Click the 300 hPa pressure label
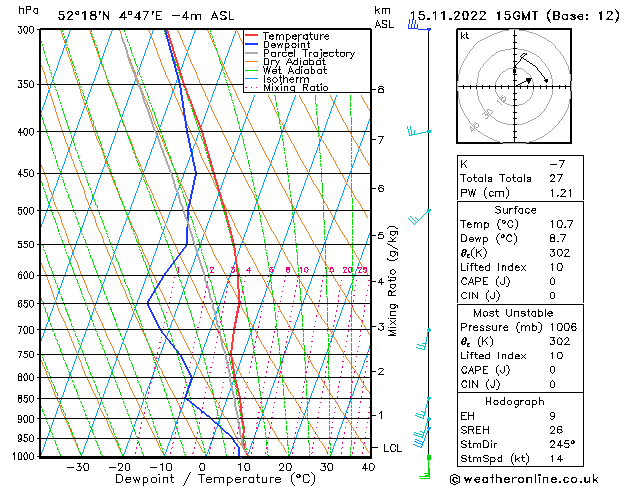629x486 pixels. 28,30
